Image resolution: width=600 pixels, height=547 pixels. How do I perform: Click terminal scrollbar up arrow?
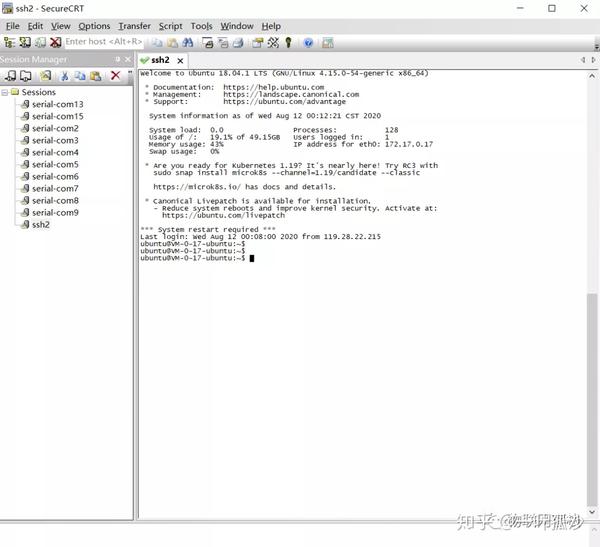(x=592, y=76)
